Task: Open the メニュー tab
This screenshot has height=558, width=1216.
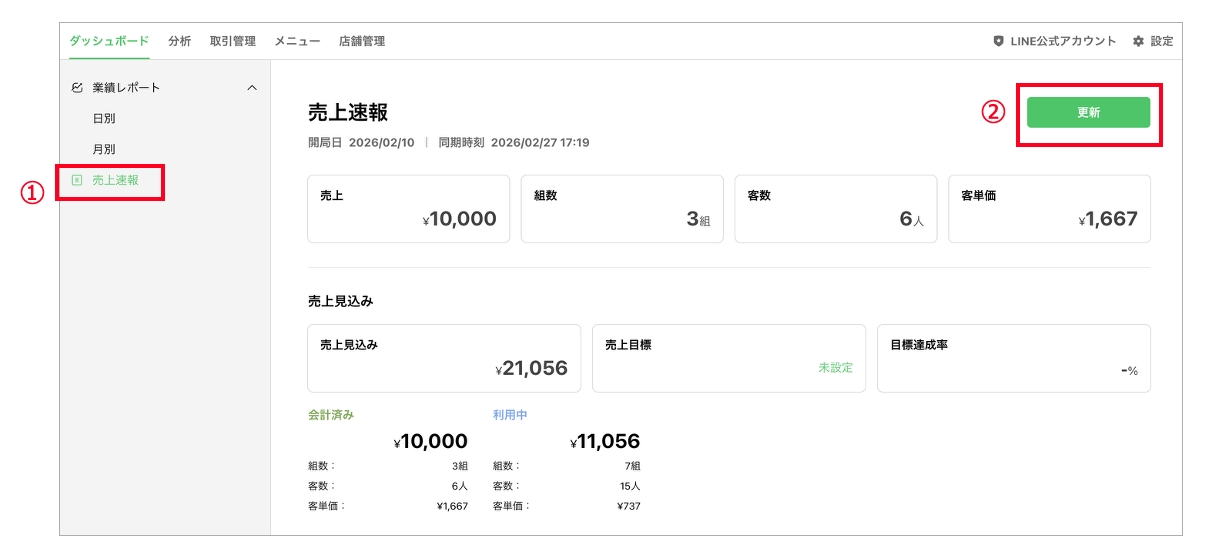Action: (297, 41)
